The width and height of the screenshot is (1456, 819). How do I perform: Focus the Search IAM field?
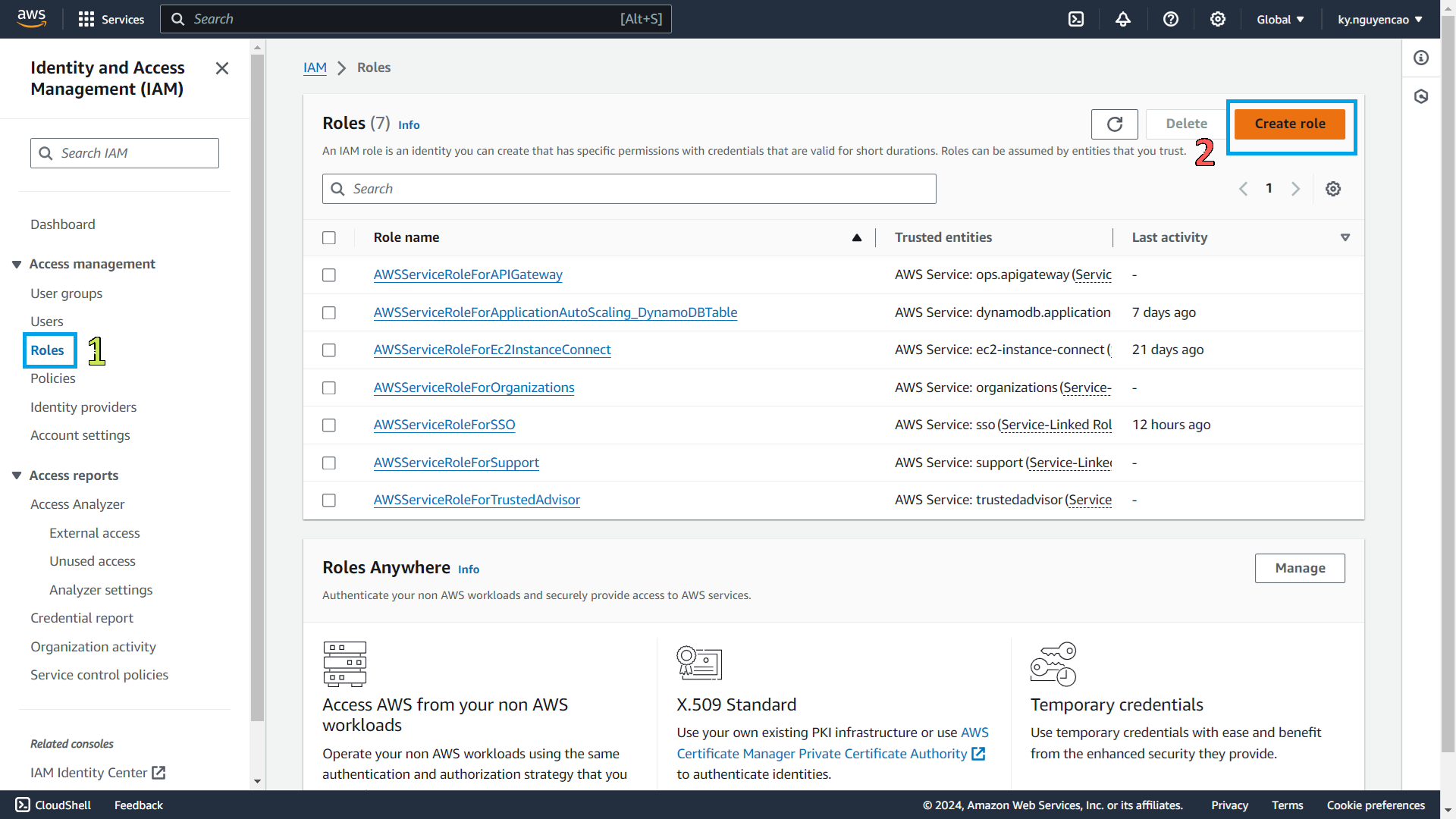tap(124, 153)
